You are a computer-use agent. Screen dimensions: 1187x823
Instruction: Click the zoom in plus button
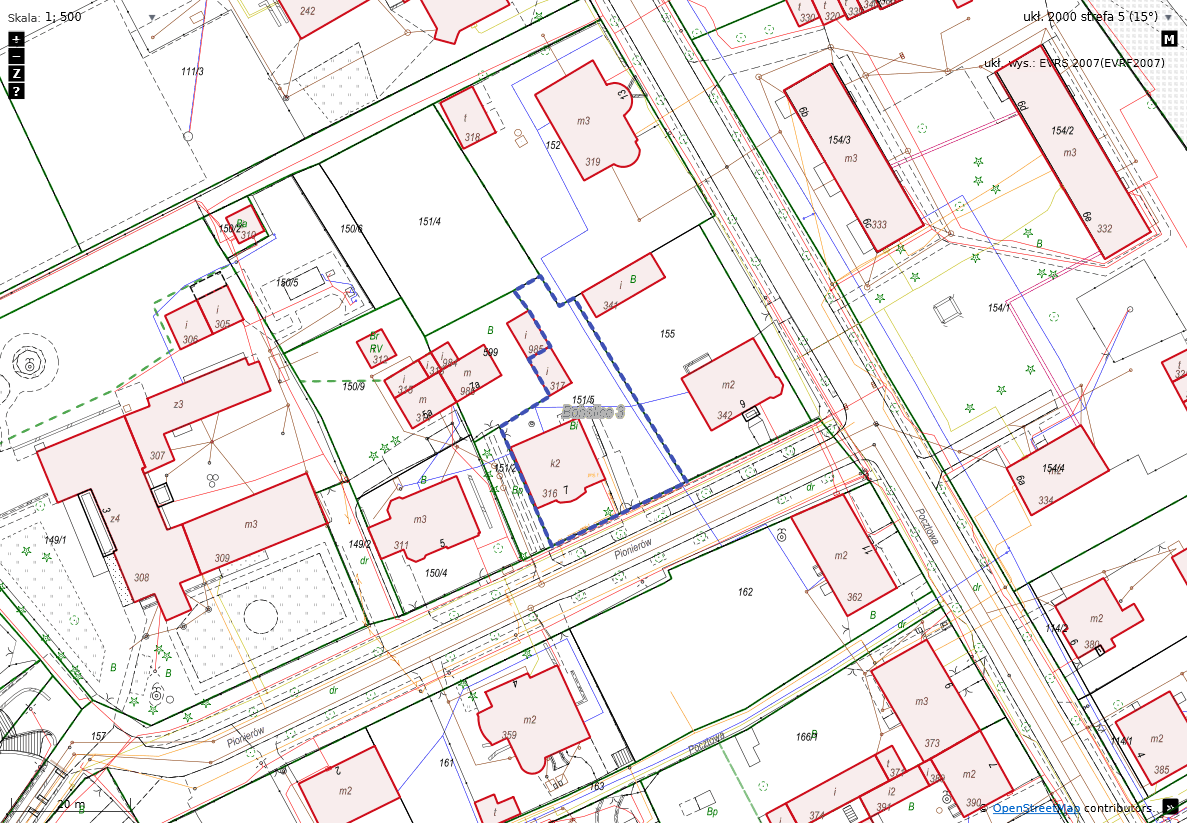16,39
